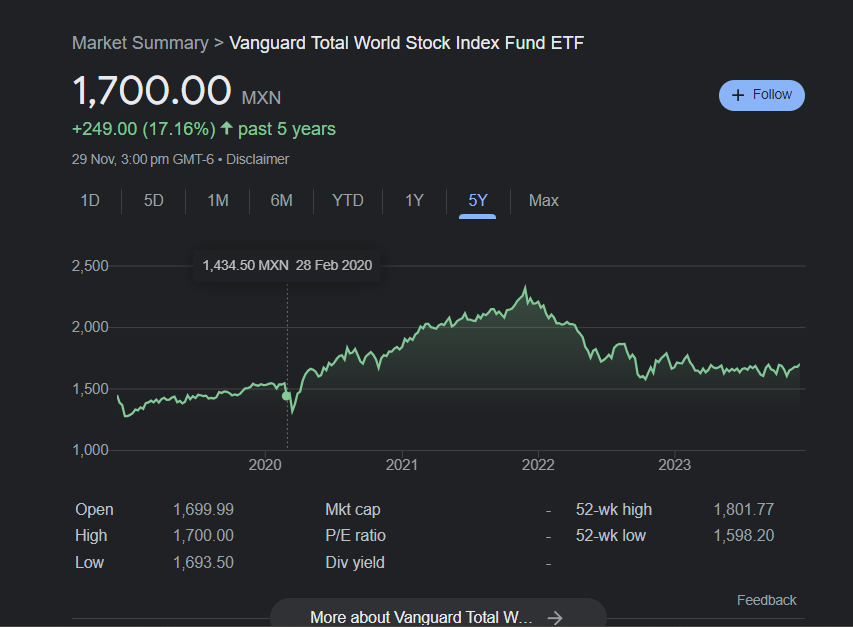Click the 52-wk high value 1,801.77
Viewport: 853px width, 627px height.
click(744, 510)
